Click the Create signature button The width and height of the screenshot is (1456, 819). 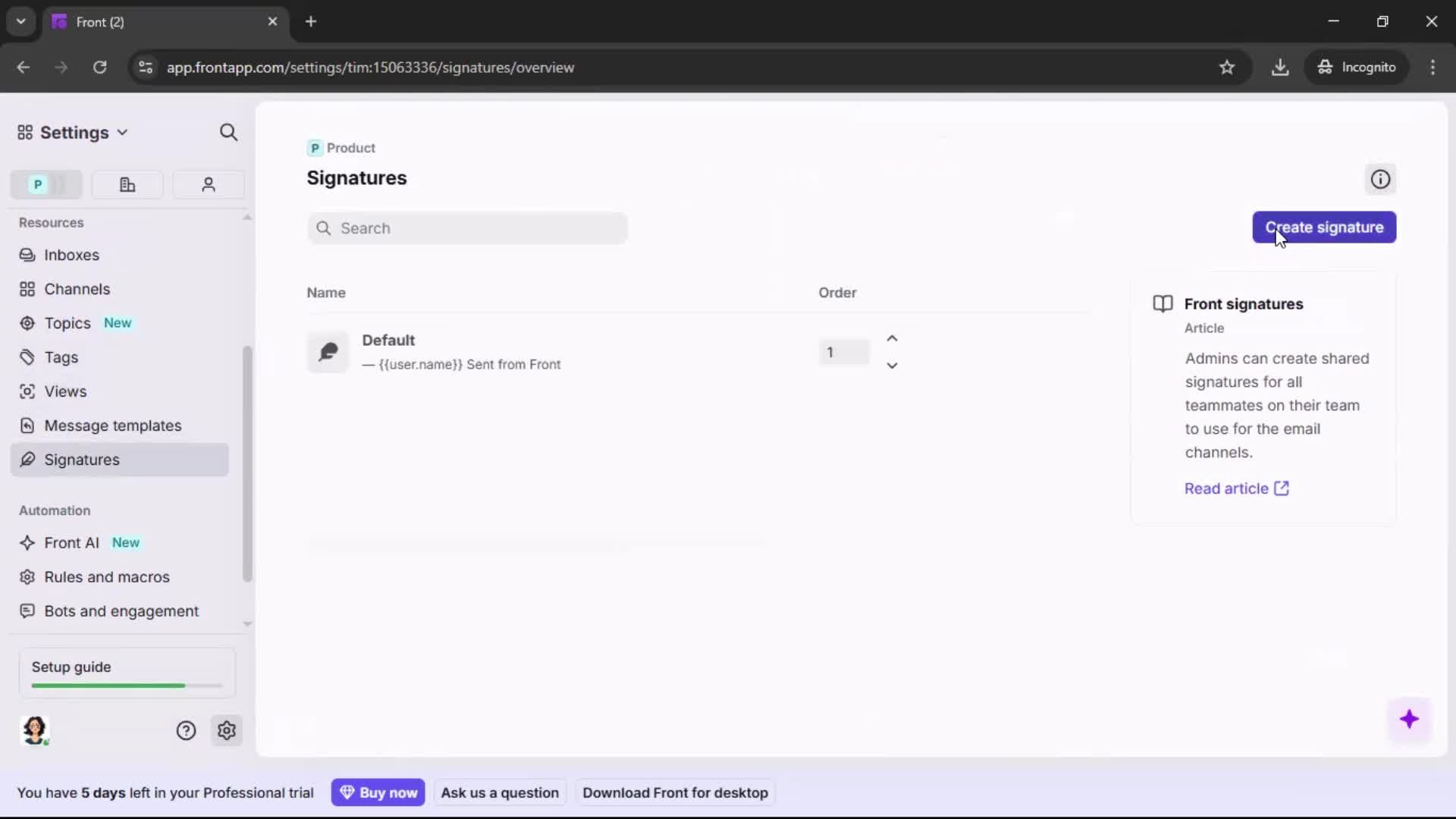tap(1325, 227)
